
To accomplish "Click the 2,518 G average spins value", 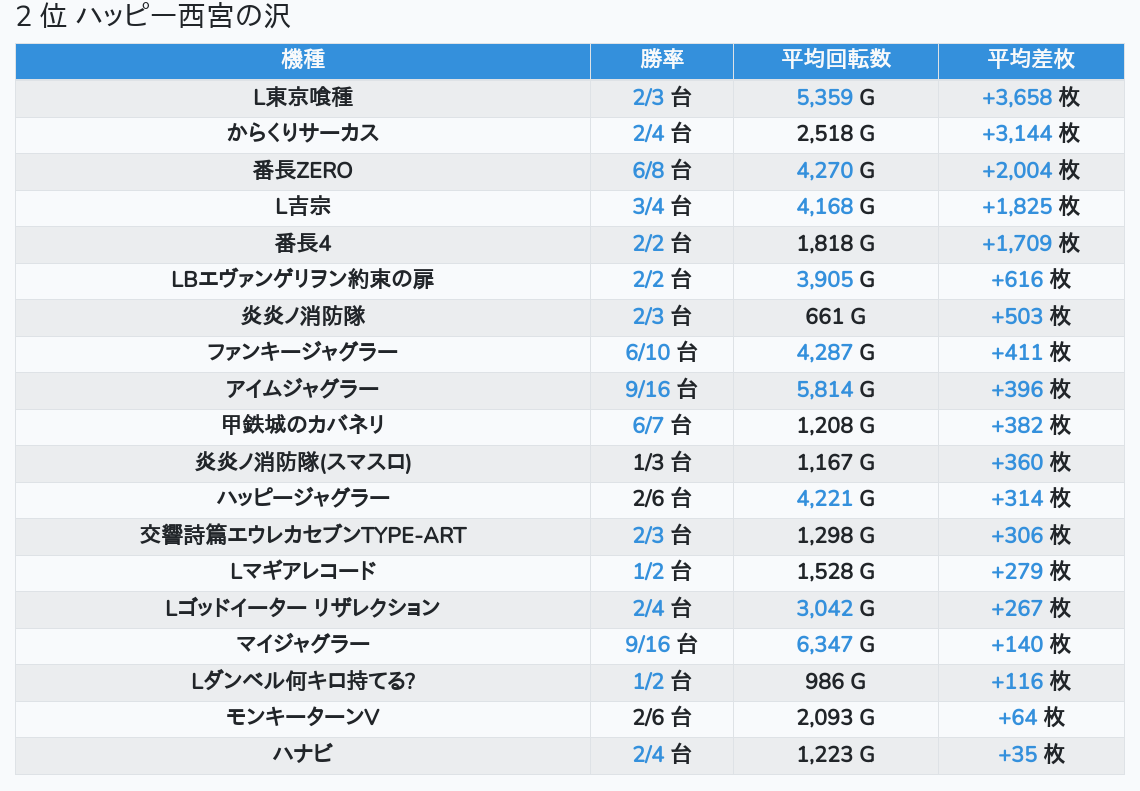I will tap(835, 134).
